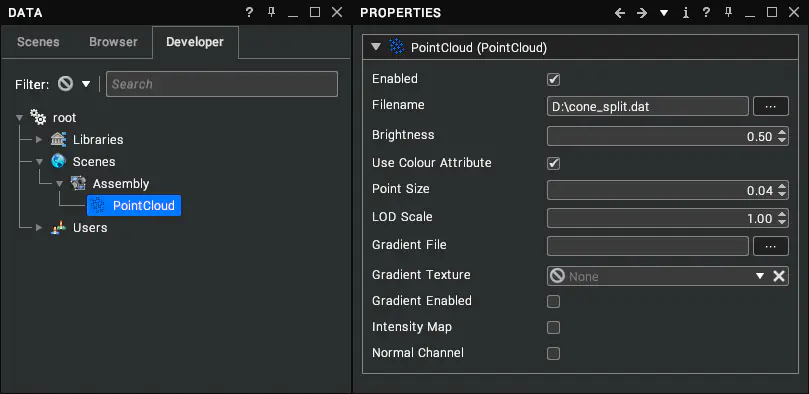
Task: Collapse the Scenes tree node
Action: point(39,161)
